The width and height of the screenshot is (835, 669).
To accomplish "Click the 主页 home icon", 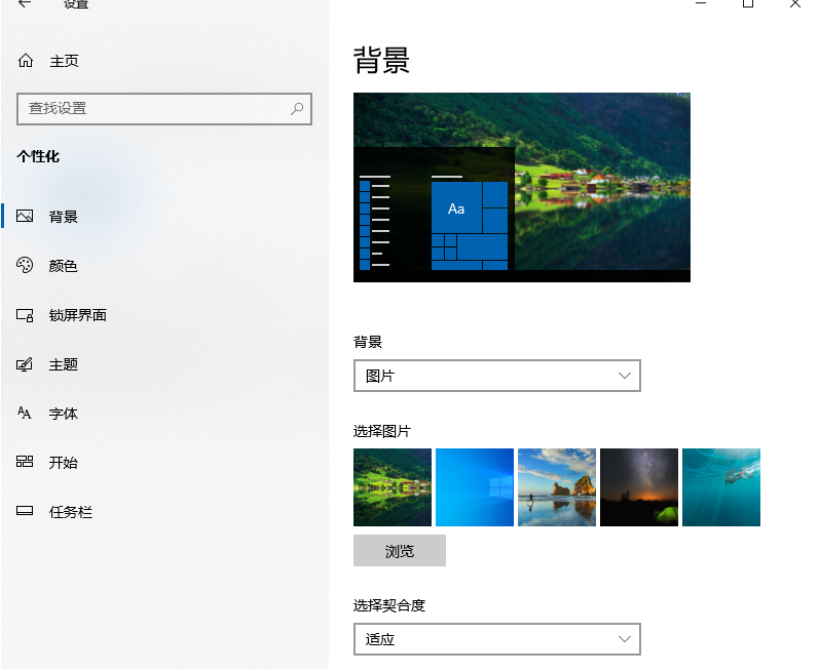I will pyautogui.click(x=24, y=61).
